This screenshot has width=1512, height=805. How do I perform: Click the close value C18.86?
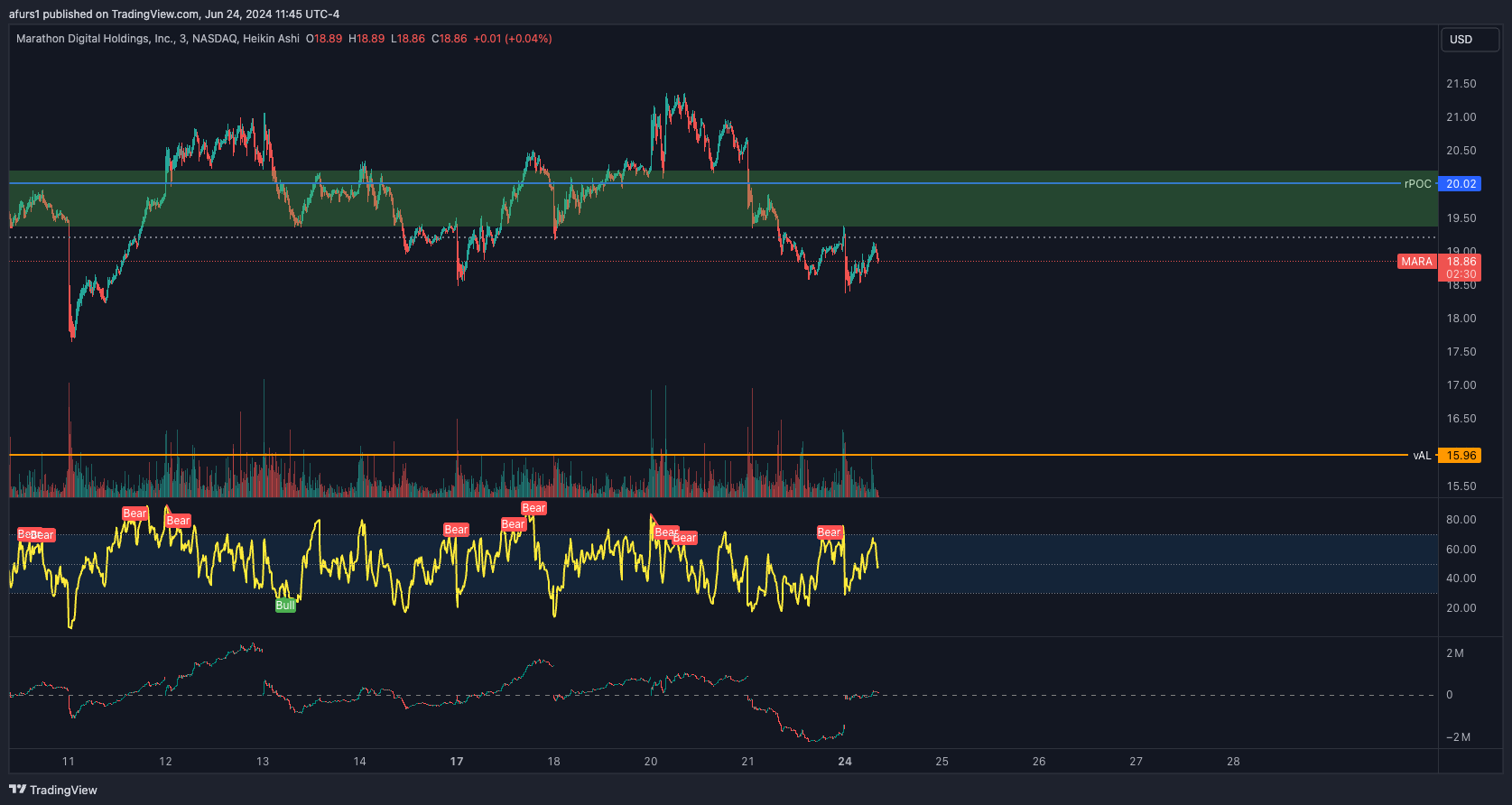coord(450,39)
